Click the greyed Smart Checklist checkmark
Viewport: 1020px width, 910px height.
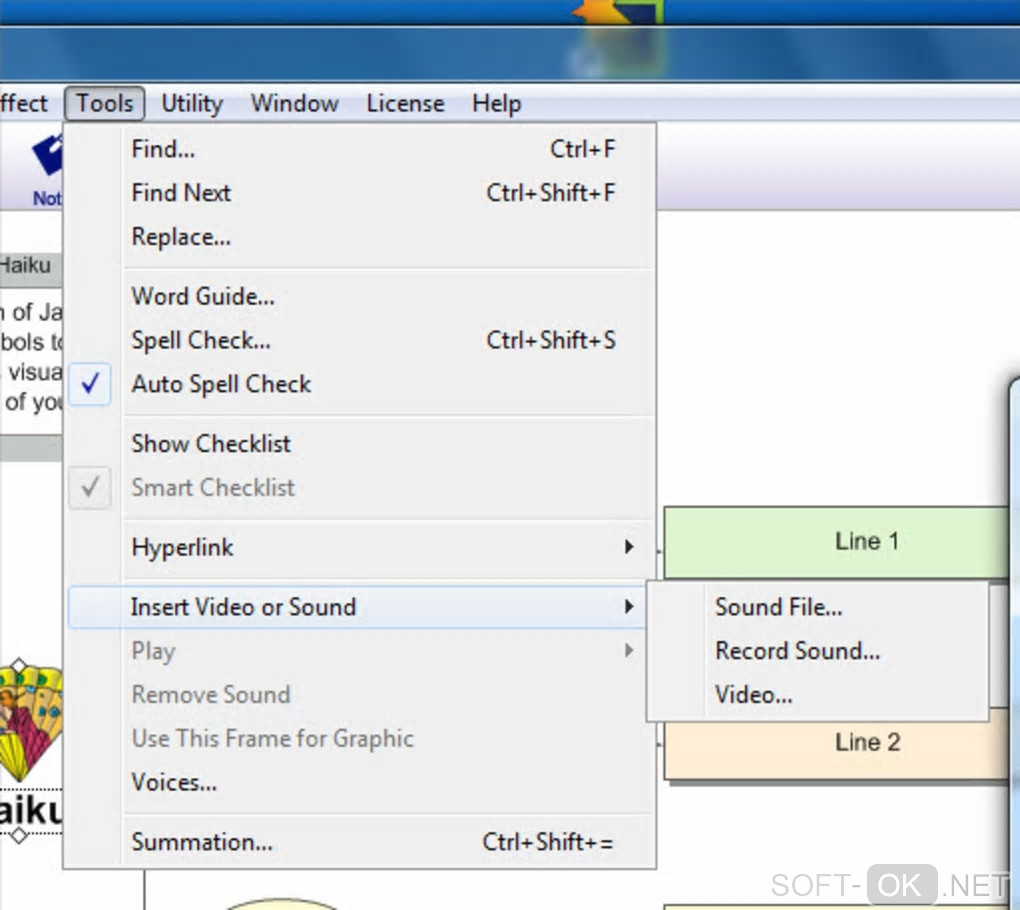pos(90,488)
